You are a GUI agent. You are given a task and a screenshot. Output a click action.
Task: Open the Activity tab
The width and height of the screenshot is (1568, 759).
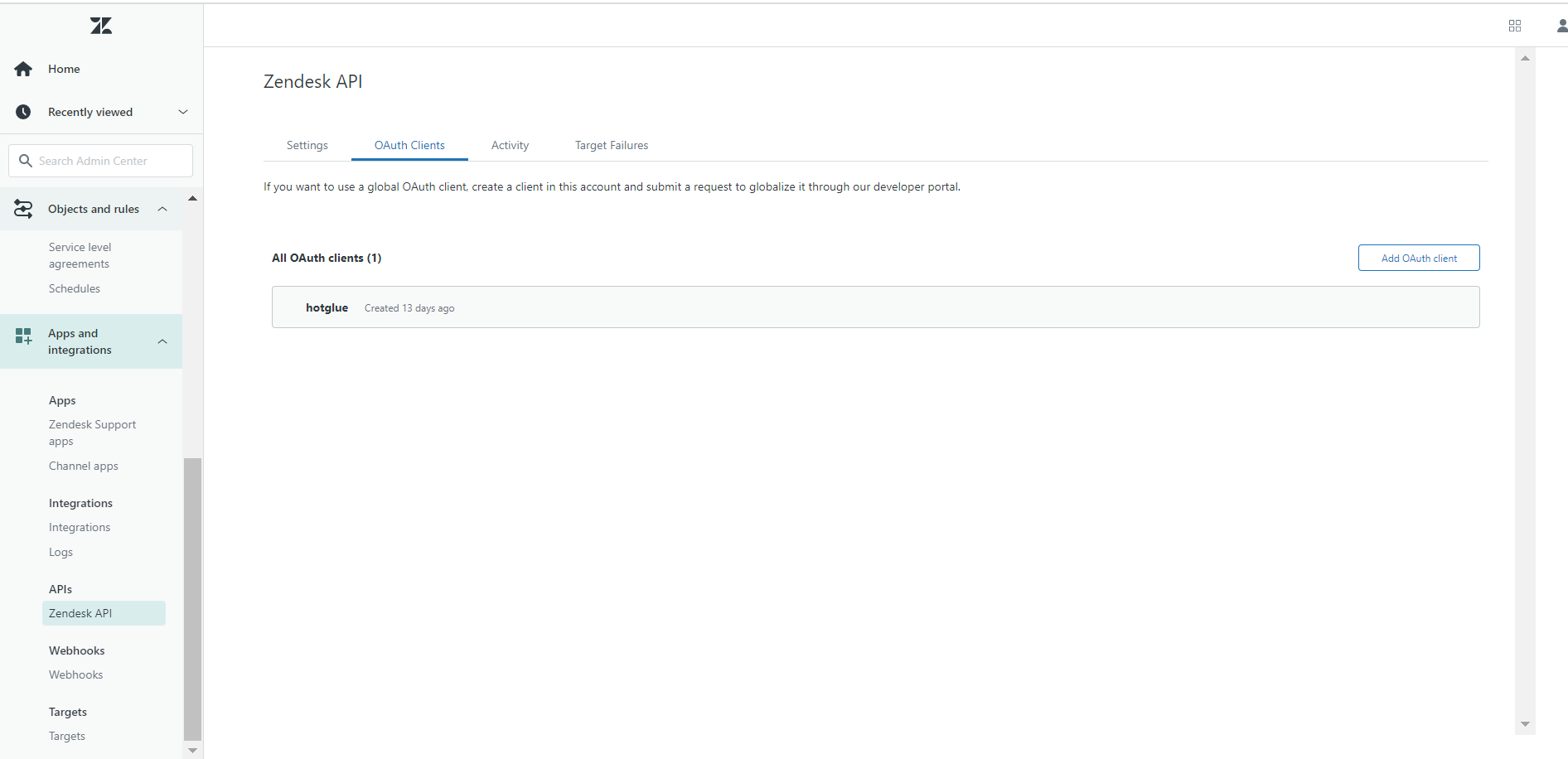click(510, 145)
